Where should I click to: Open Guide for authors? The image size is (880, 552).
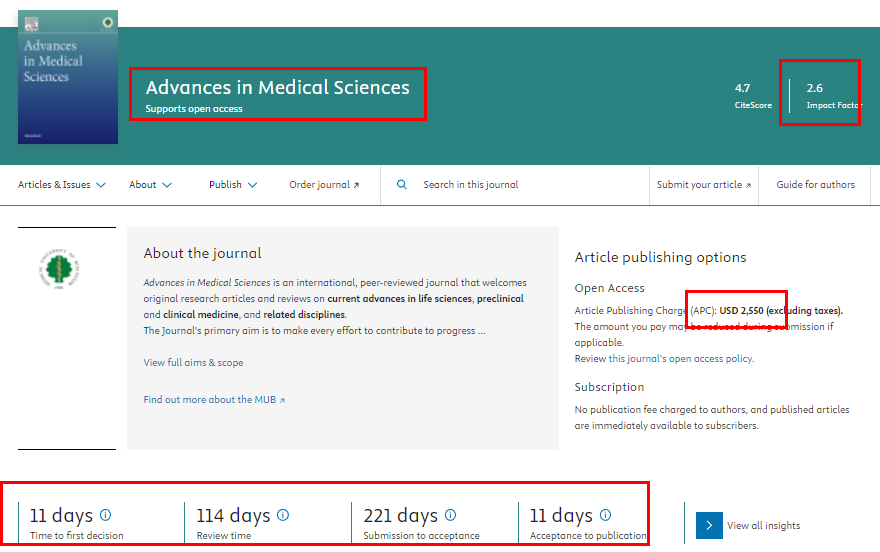pyautogui.click(x=815, y=185)
